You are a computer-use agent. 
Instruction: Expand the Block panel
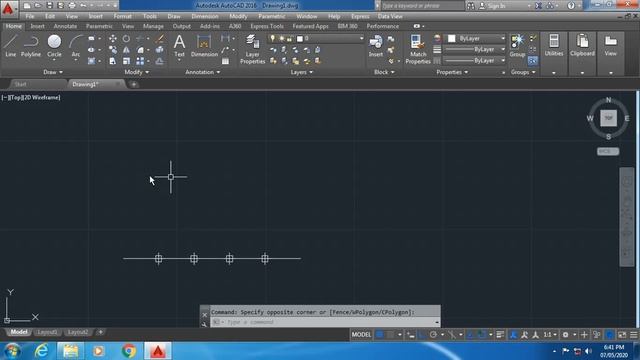(x=384, y=72)
